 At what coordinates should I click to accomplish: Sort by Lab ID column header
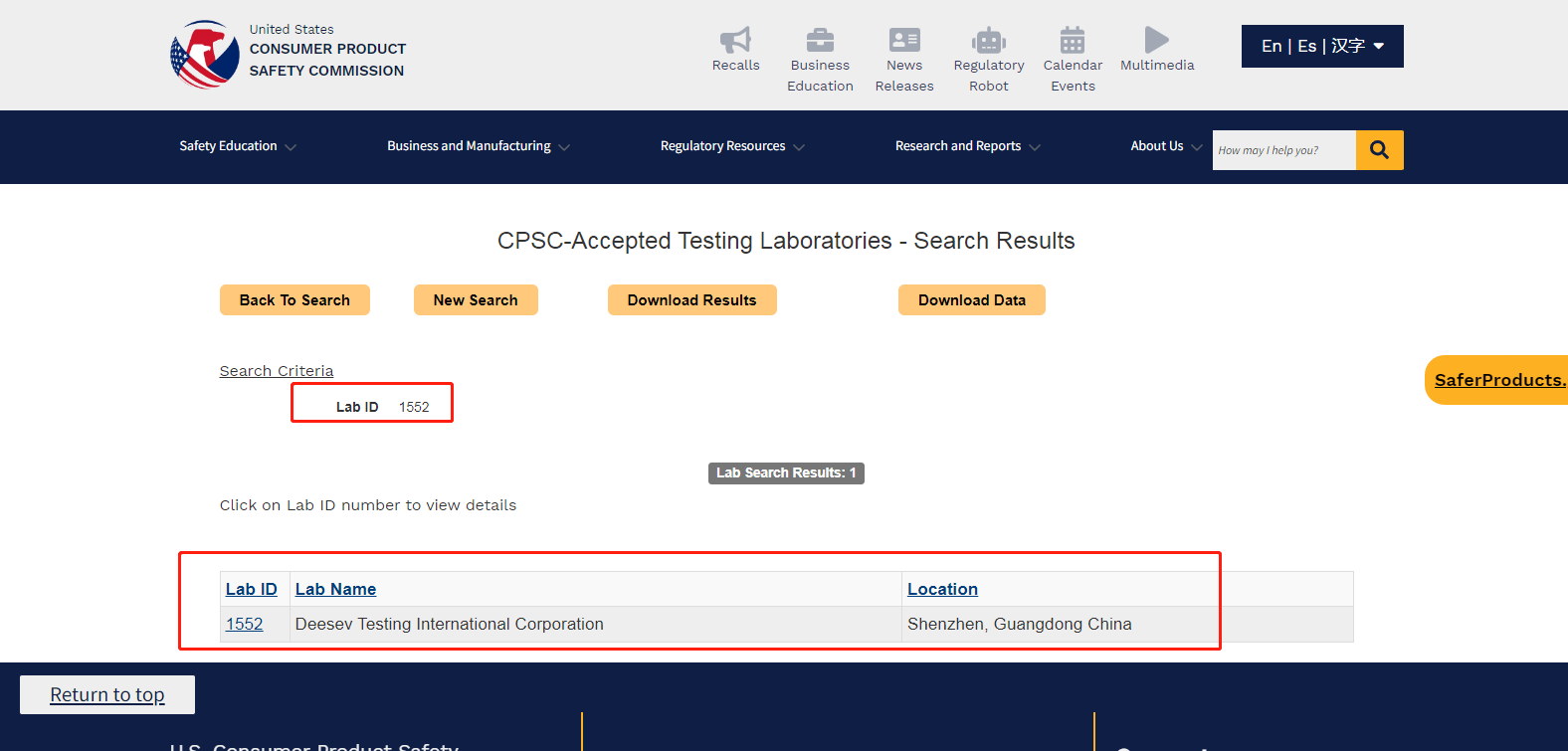pos(252,589)
